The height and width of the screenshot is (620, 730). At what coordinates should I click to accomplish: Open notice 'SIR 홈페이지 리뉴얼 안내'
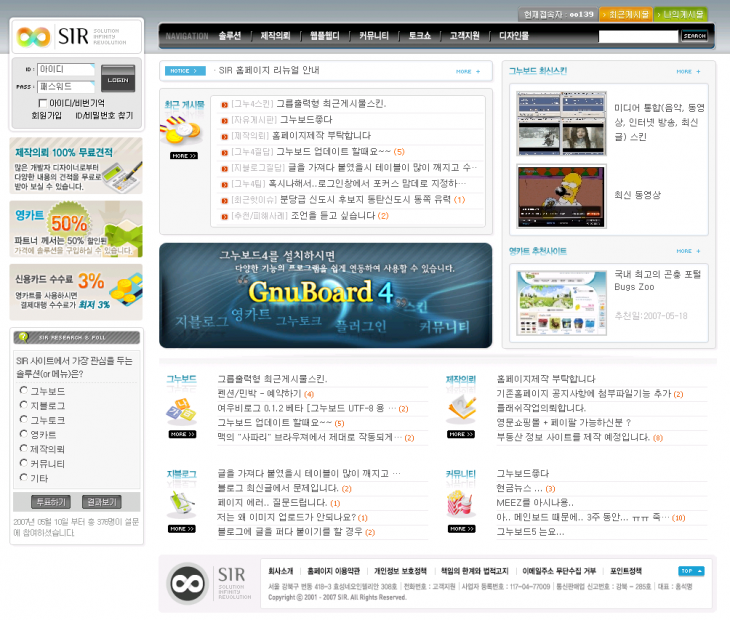tap(269, 70)
